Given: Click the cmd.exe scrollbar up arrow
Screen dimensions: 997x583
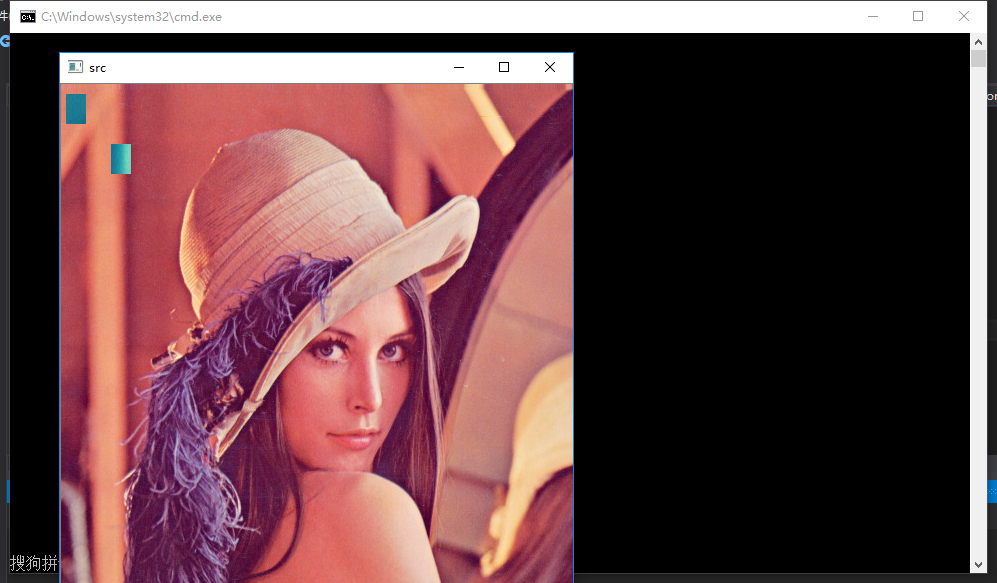Looking at the screenshot, I should (x=979, y=42).
